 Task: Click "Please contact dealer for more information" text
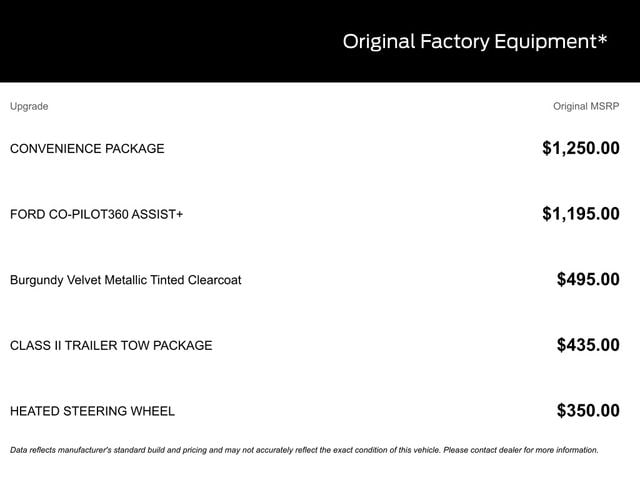521,450
